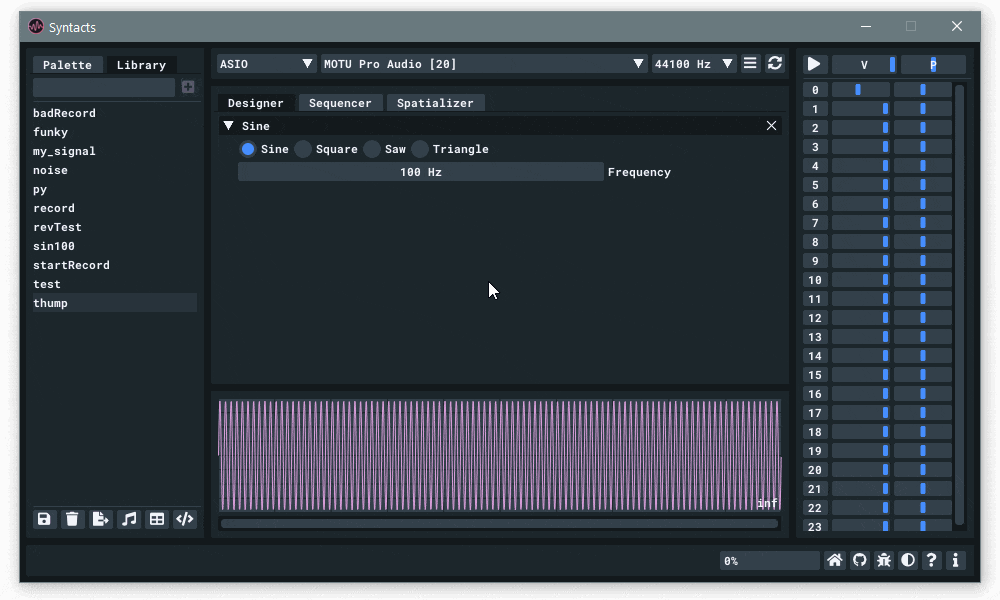Switch to the Palette tab
1000x600 pixels.
pos(67,64)
